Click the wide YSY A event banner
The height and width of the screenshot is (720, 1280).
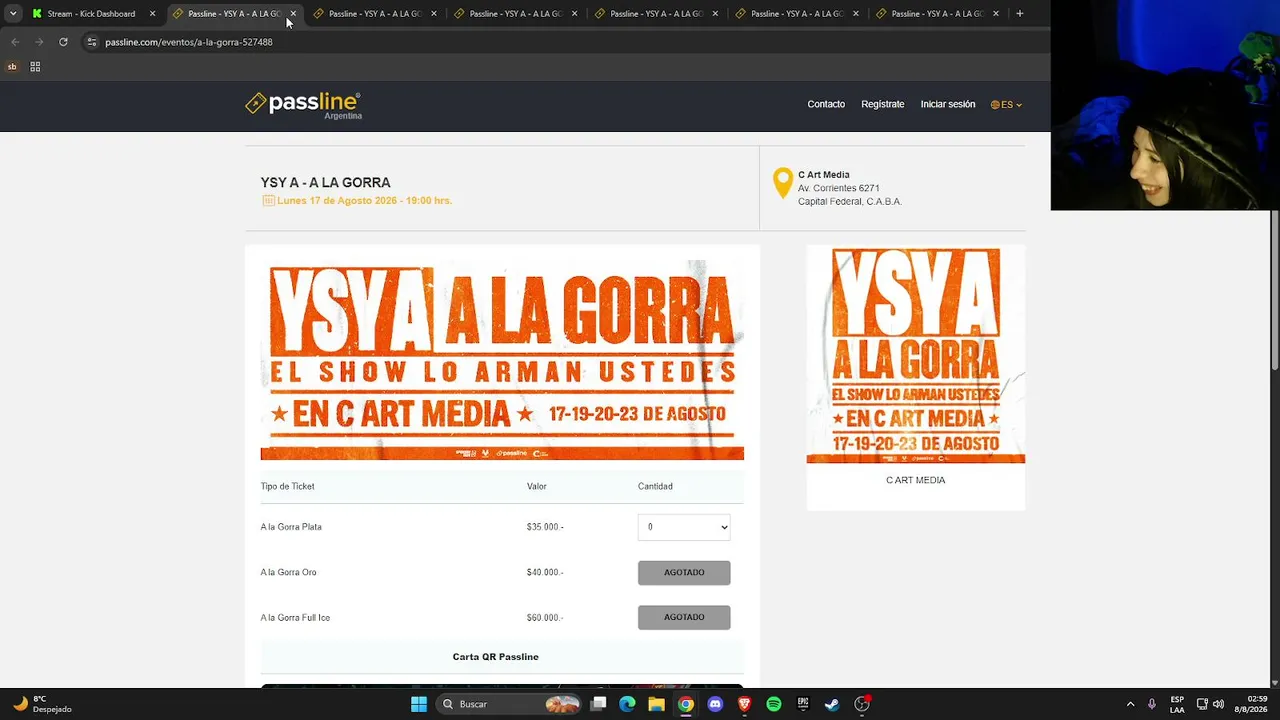(x=502, y=360)
